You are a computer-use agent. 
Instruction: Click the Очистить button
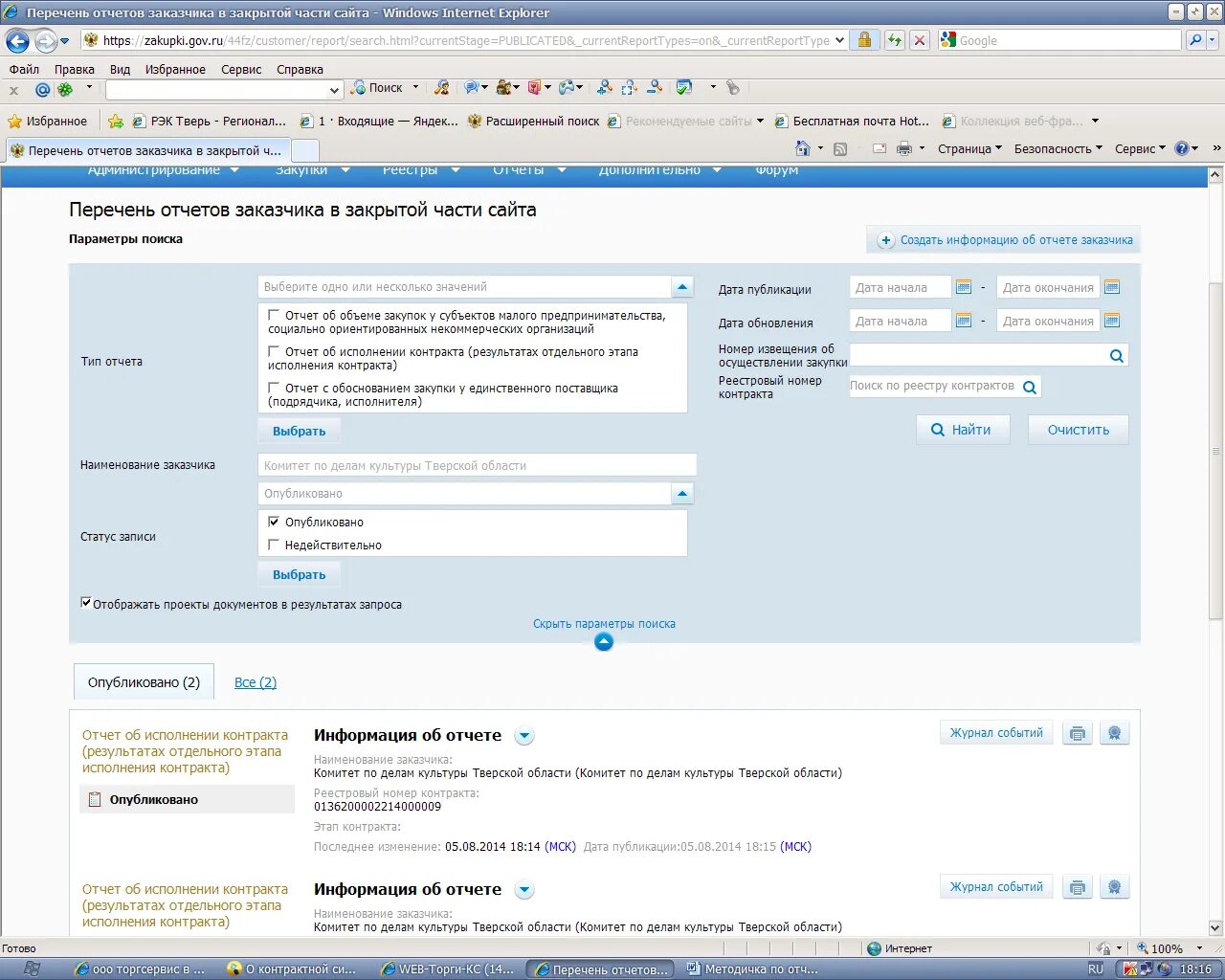click(1078, 430)
